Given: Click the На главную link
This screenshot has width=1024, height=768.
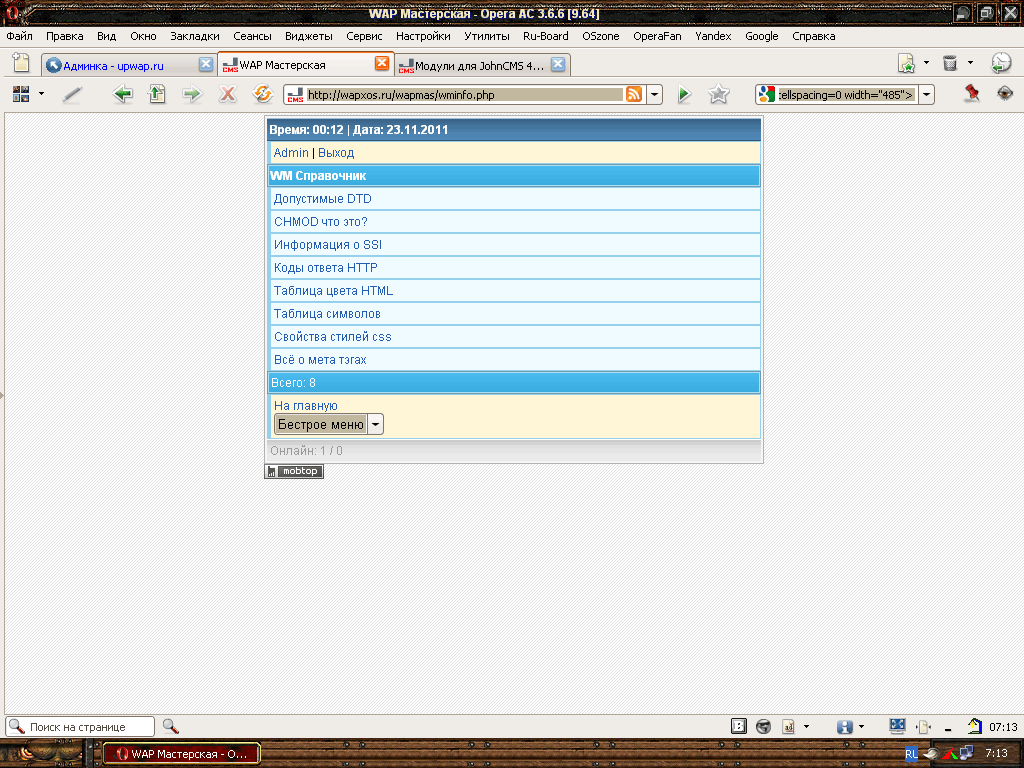Looking at the screenshot, I should tap(305, 406).
